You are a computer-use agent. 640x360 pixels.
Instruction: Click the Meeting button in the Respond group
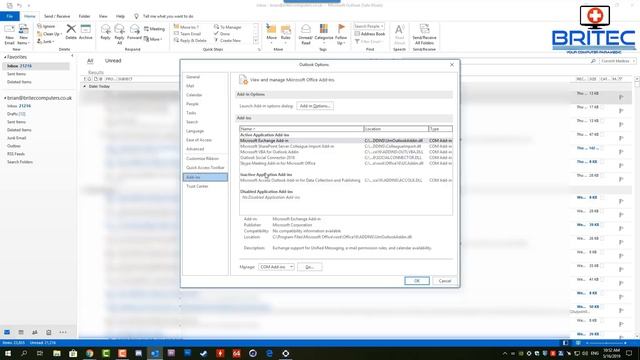(x=154, y=29)
